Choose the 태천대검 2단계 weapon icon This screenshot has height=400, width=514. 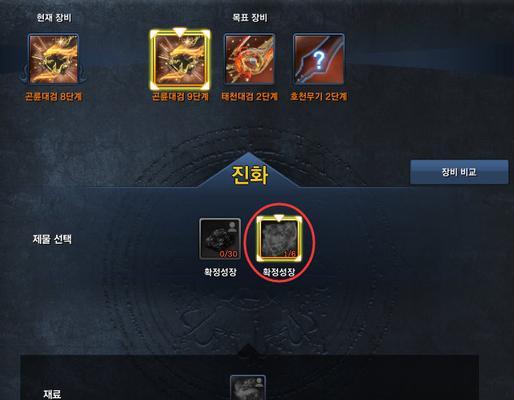[x=249, y=59]
